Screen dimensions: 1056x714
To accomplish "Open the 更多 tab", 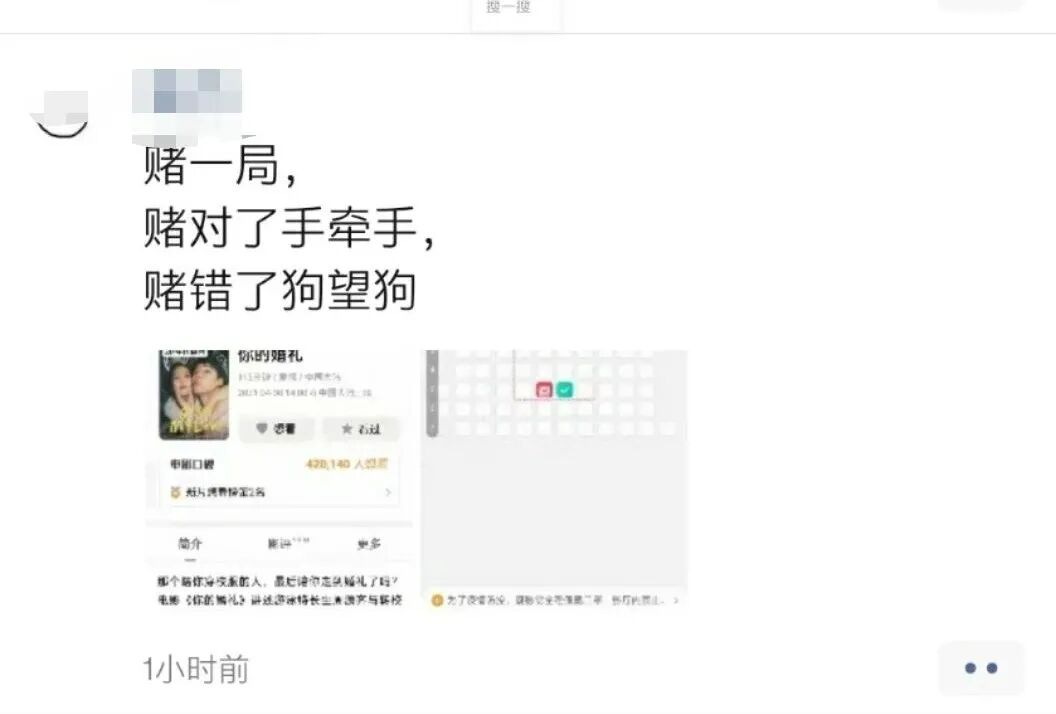I will click(368, 544).
